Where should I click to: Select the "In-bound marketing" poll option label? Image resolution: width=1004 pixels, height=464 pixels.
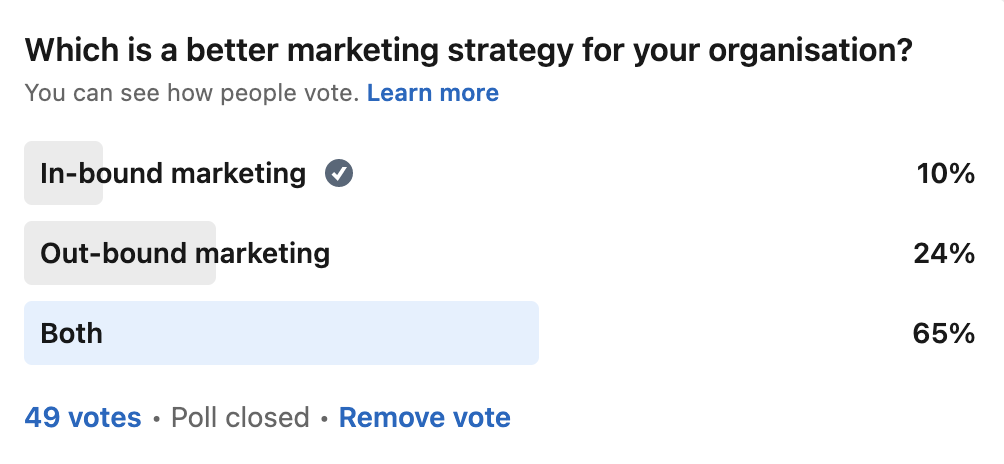[x=173, y=174]
